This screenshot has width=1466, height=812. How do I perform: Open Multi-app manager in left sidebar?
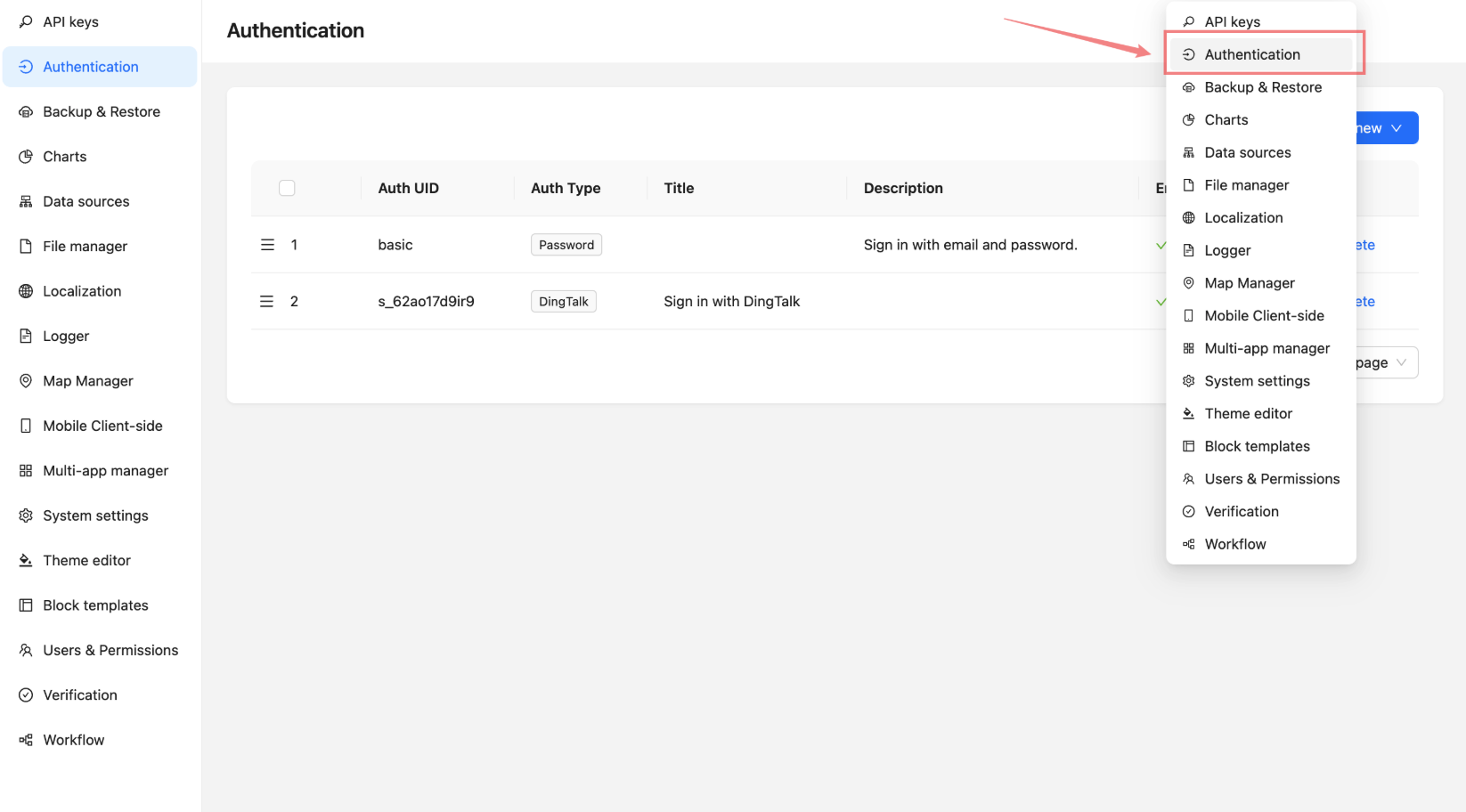[x=105, y=471]
